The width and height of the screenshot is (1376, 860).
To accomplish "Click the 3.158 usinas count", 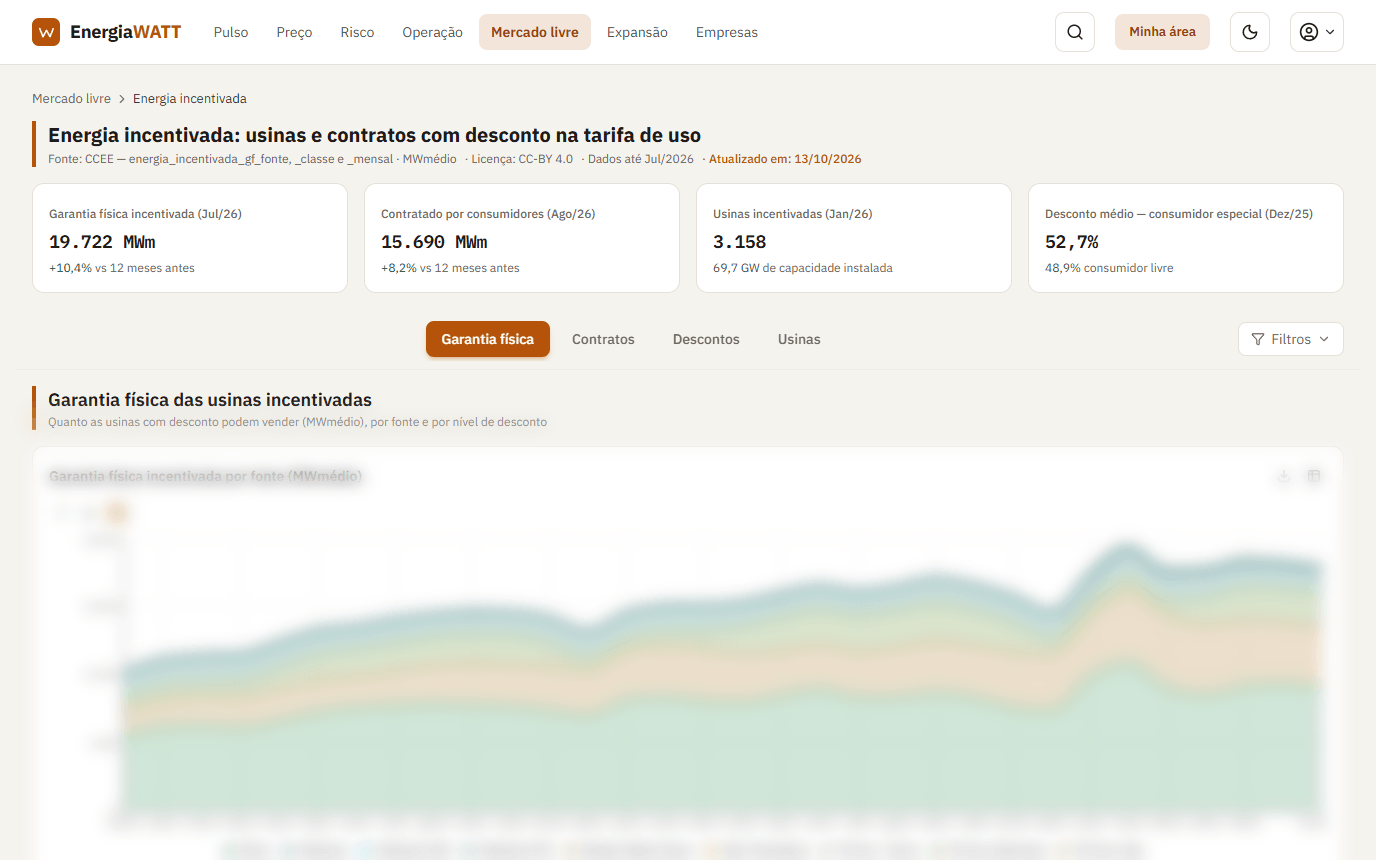I will 740,242.
